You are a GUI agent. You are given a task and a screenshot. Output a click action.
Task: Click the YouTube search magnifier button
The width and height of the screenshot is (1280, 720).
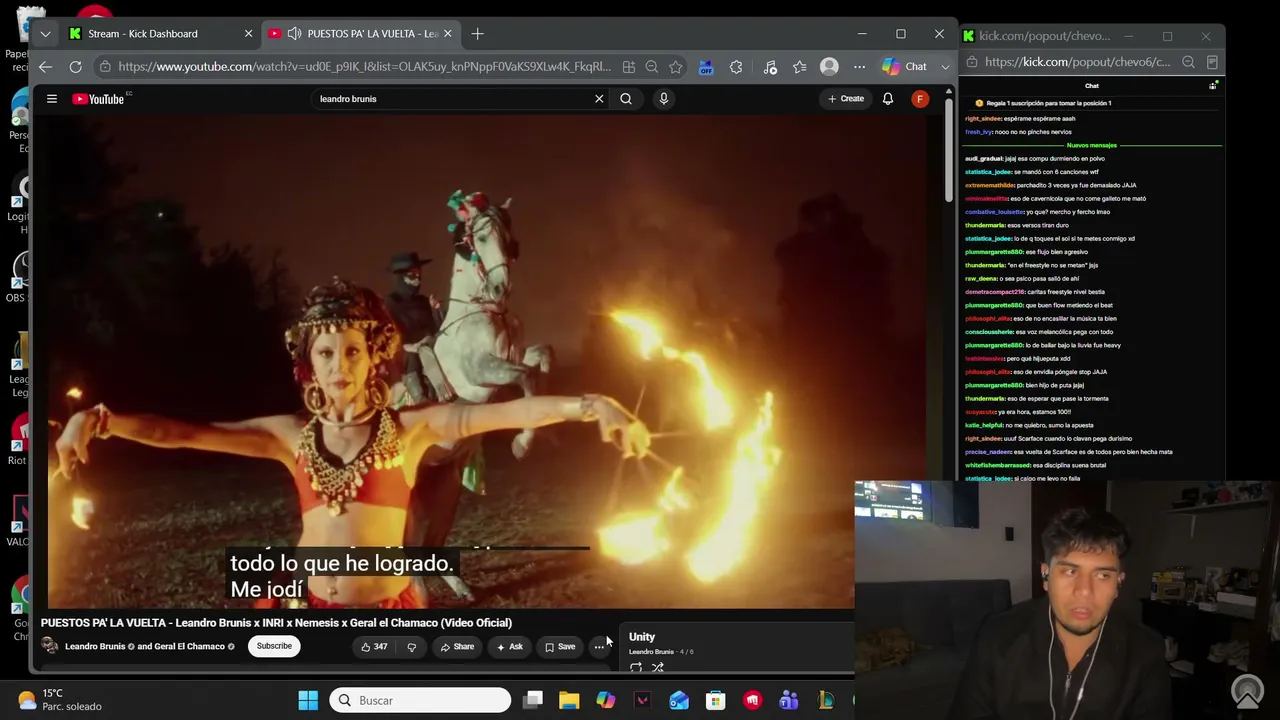(626, 99)
